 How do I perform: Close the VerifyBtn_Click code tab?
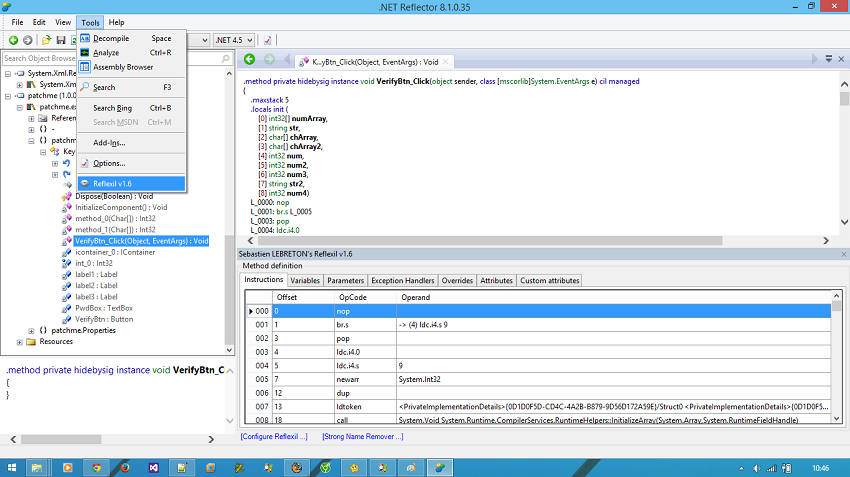(x=446, y=62)
